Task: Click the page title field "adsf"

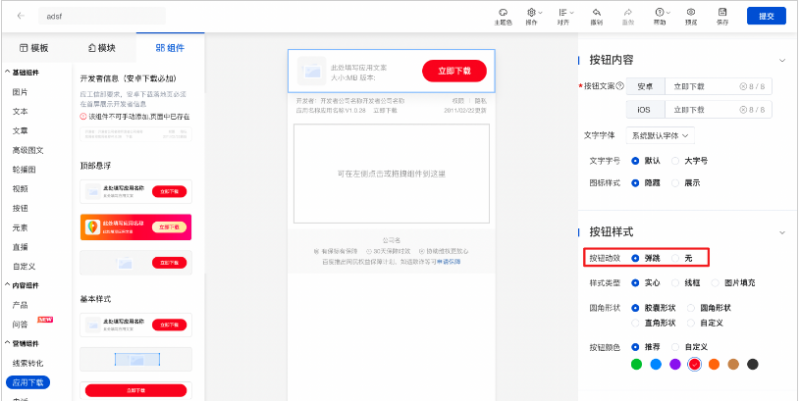Action: [x=102, y=16]
